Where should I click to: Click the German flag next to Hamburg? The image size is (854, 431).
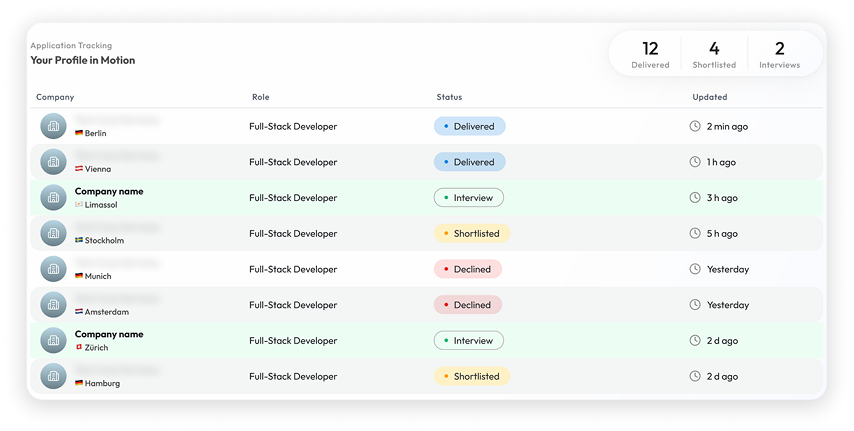point(79,383)
